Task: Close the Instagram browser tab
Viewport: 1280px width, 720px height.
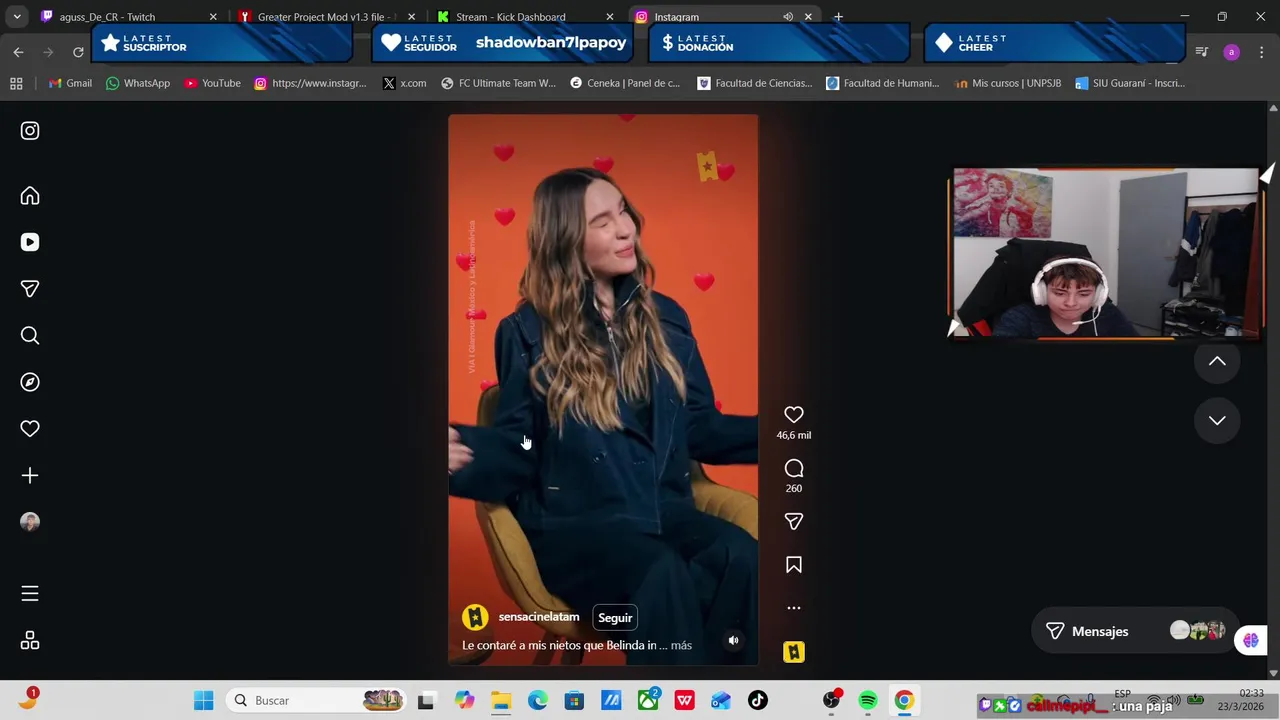Action: [808, 17]
